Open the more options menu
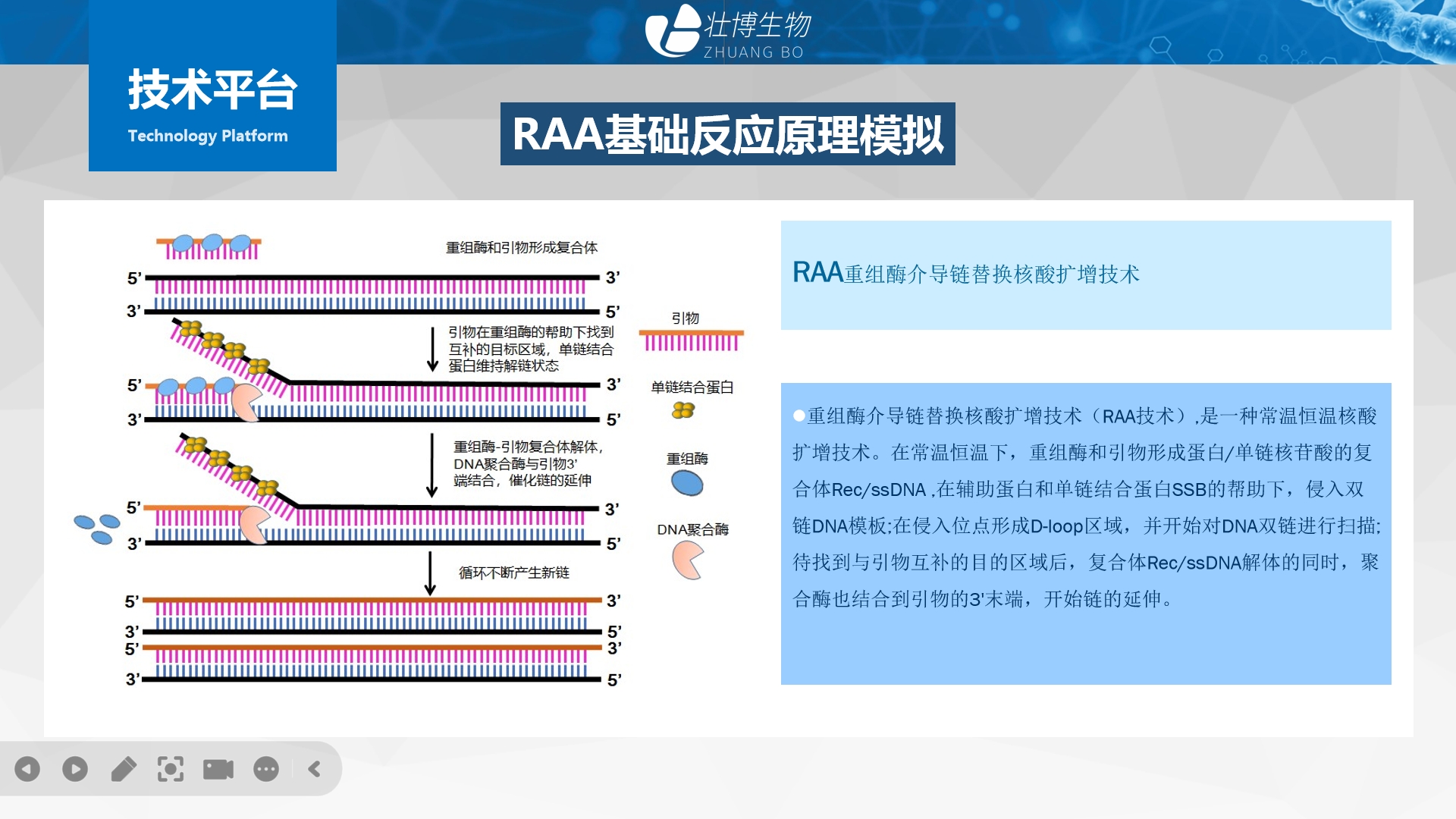The height and width of the screenshot is (819, 1456). [266, 769]
